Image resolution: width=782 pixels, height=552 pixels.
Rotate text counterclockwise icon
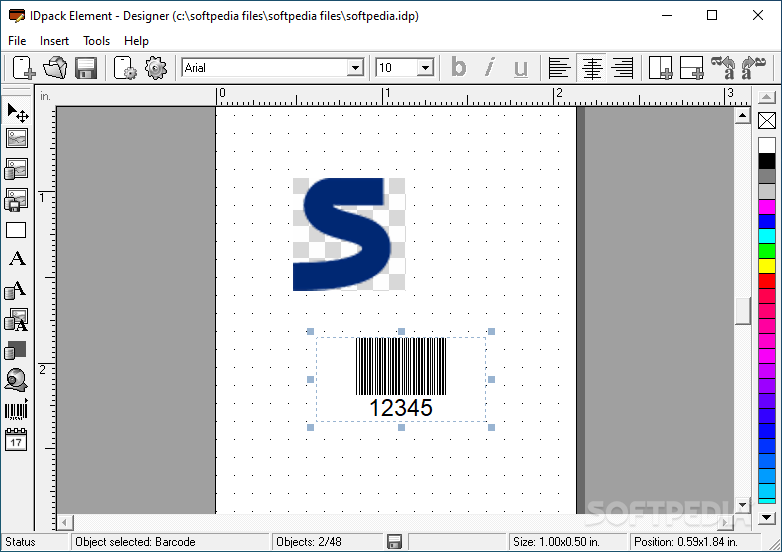723,67
